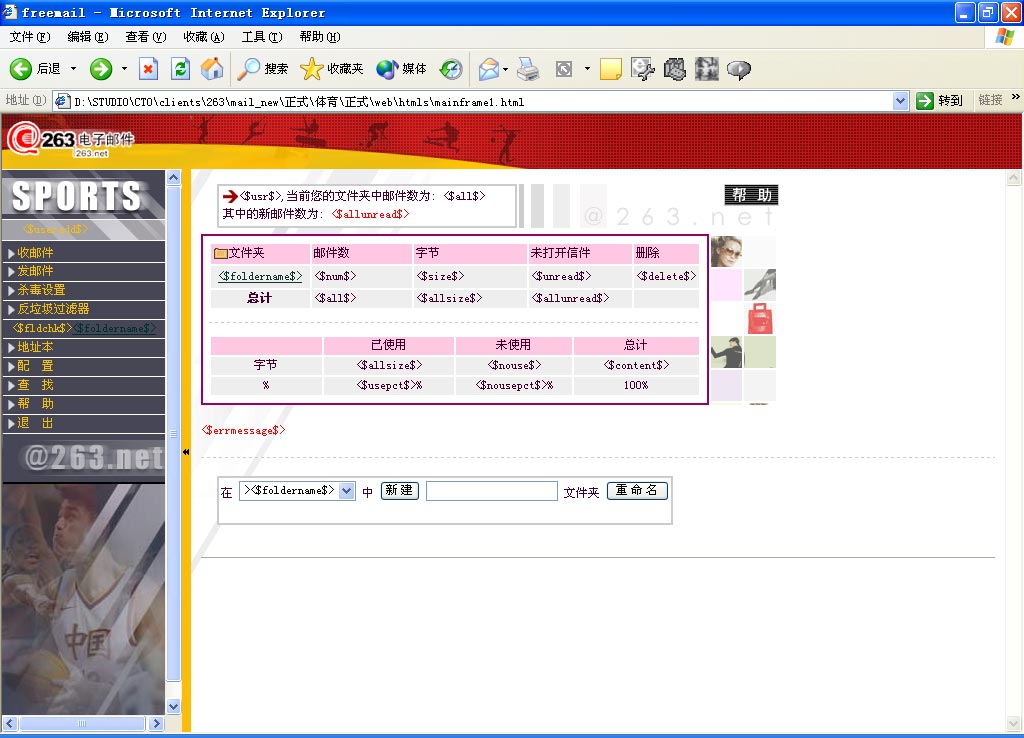Viewport: 1024px width, 738px height.
Task: Open the 收藏(A) menu
Action: click(x=204, y=37)
